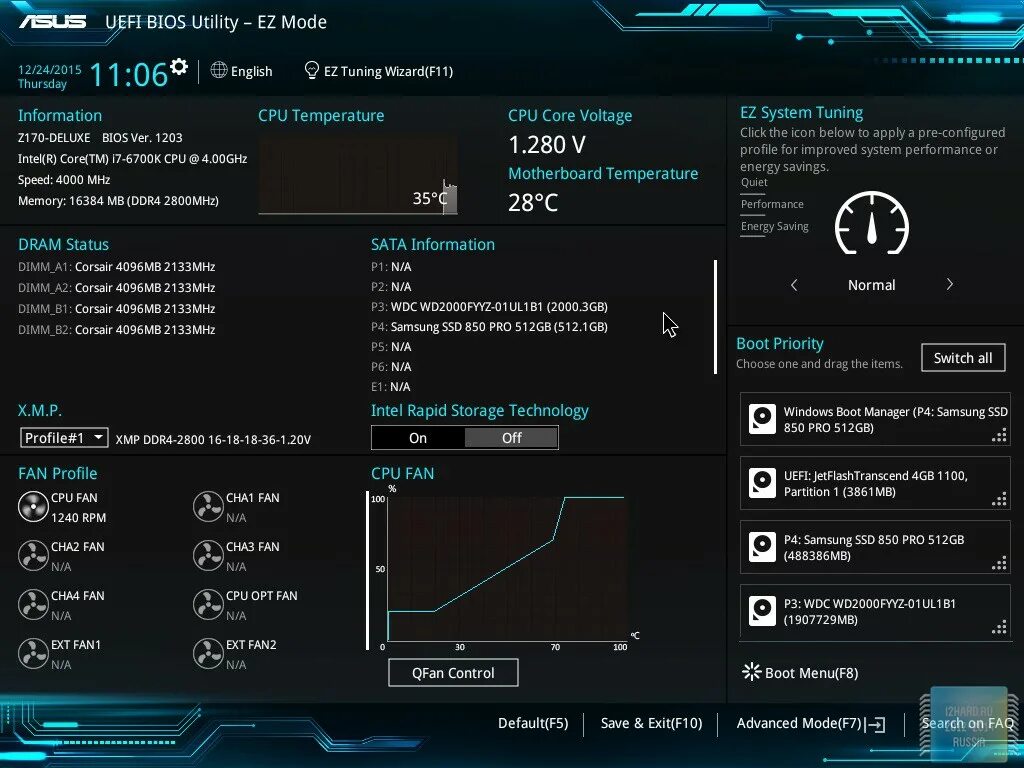Select the CHA3 FAN icon

point(208,555)
